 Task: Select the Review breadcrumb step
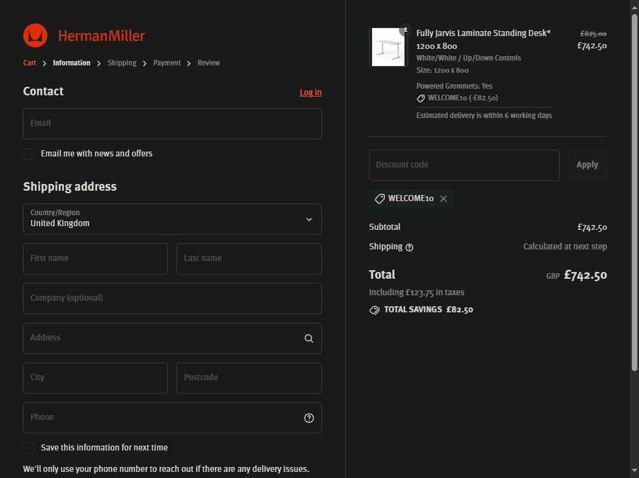click(209, 63)
